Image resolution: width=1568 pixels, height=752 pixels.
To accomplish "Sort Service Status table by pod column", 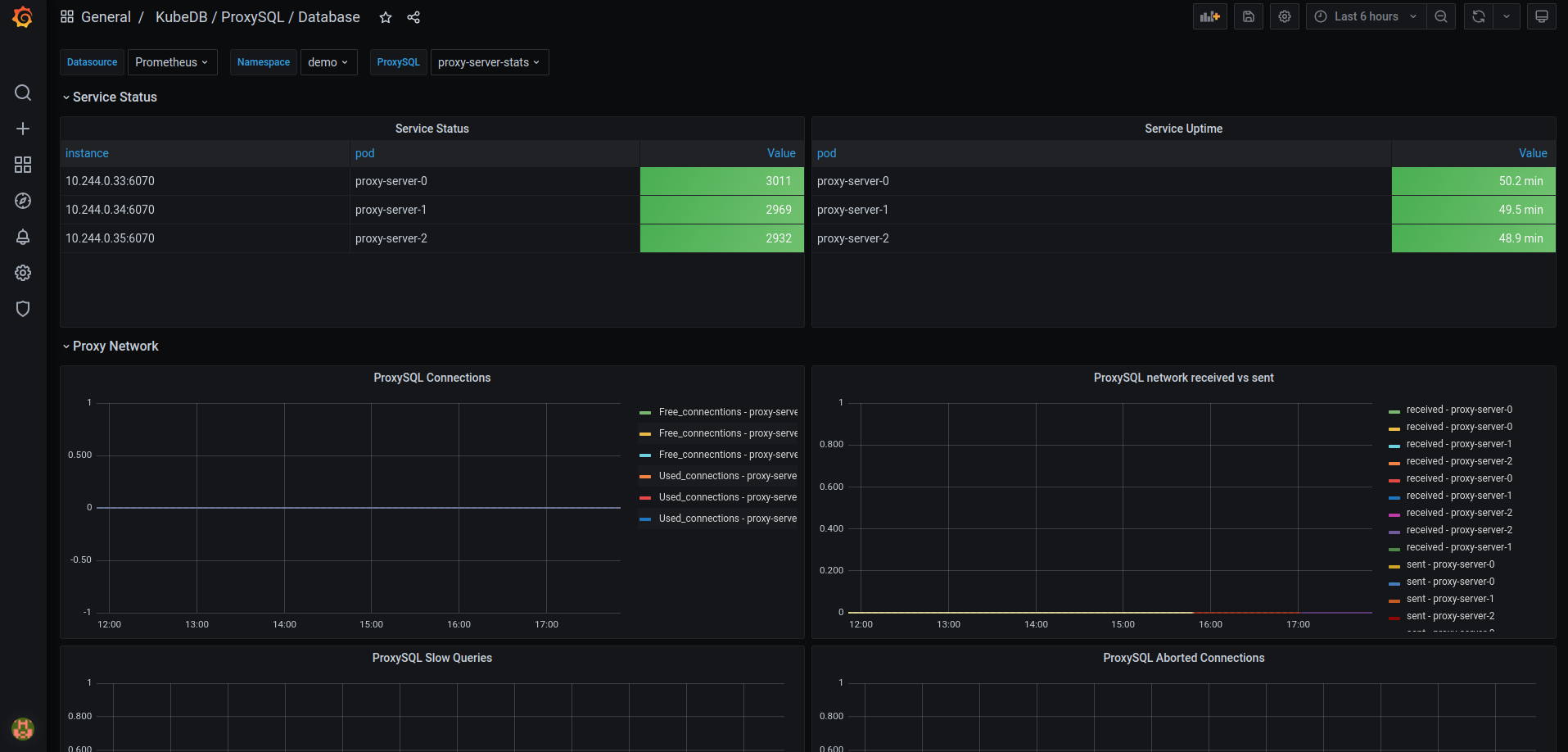I will pos(364,153).
